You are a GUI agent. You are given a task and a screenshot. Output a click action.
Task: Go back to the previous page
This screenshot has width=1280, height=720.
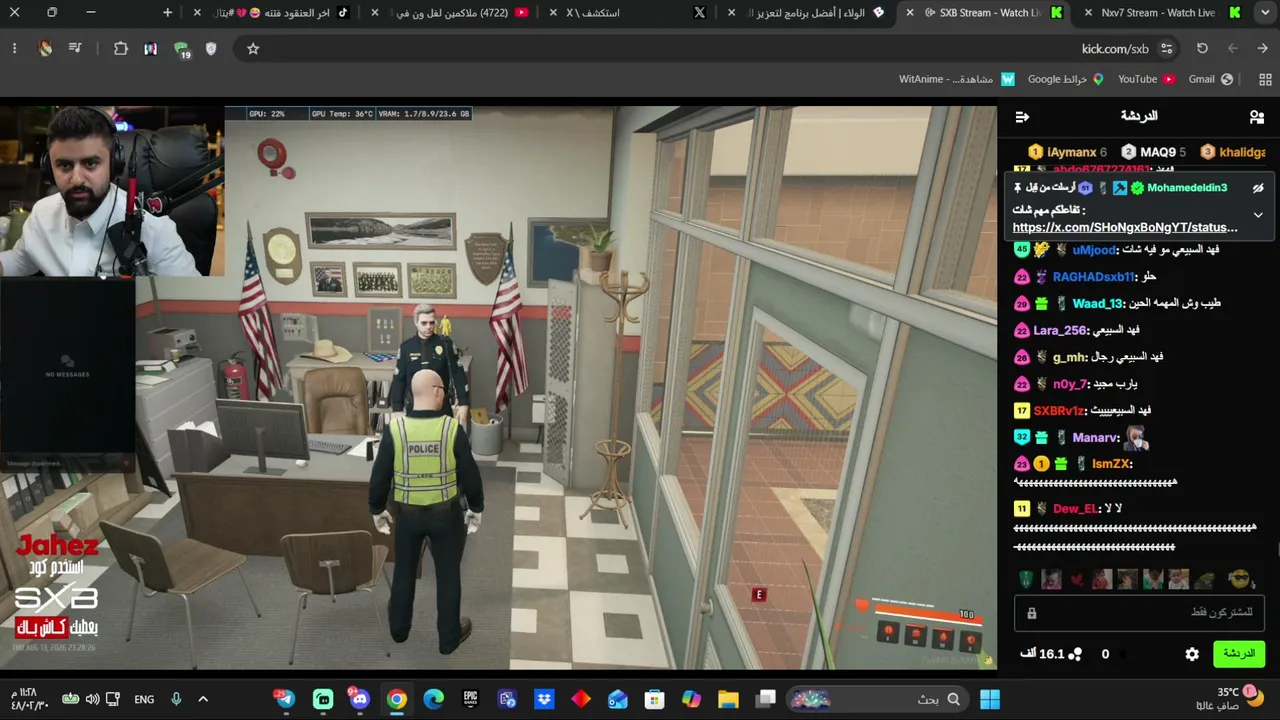(1262, 49)
